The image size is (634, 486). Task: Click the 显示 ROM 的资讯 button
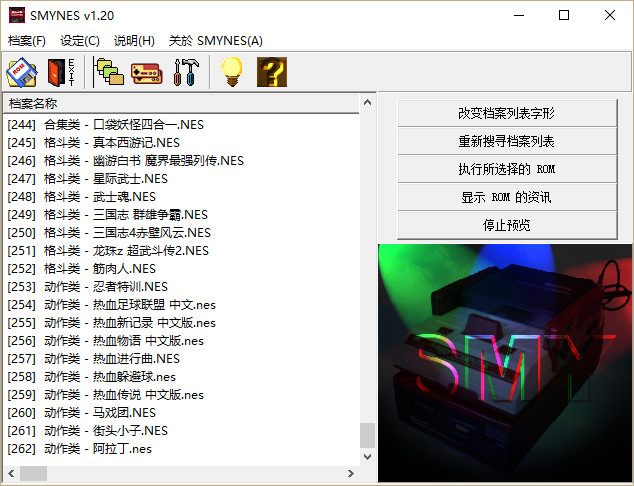pyautogui.click(x=507, y=197)
